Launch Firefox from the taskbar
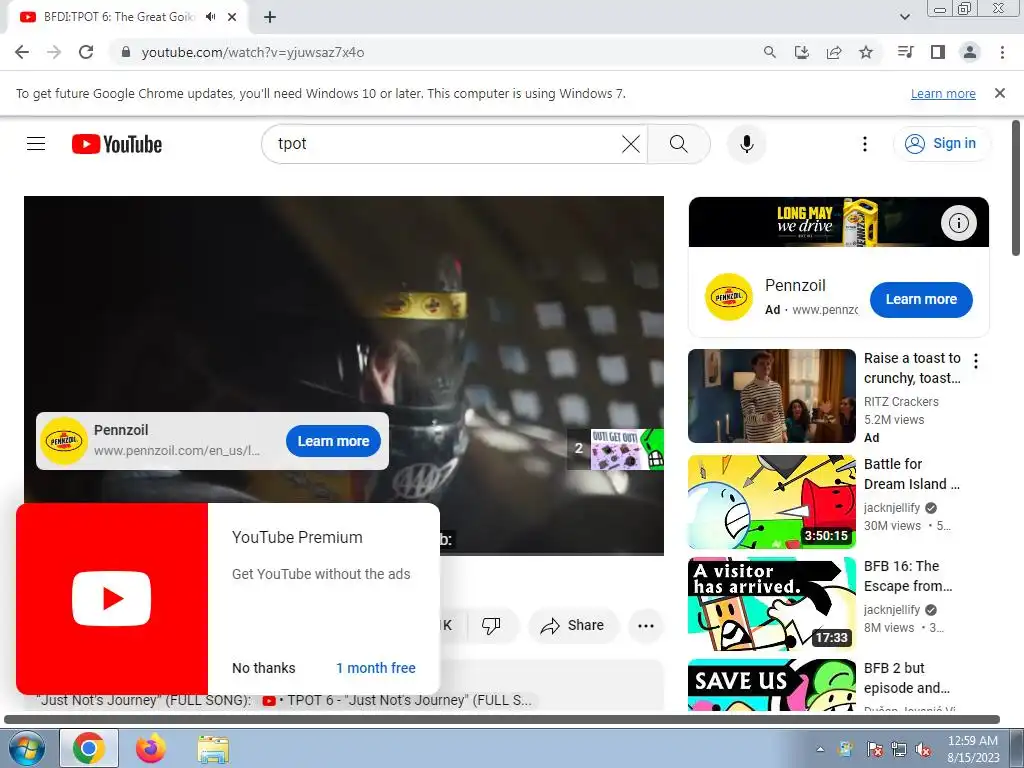 coord(151,748)
